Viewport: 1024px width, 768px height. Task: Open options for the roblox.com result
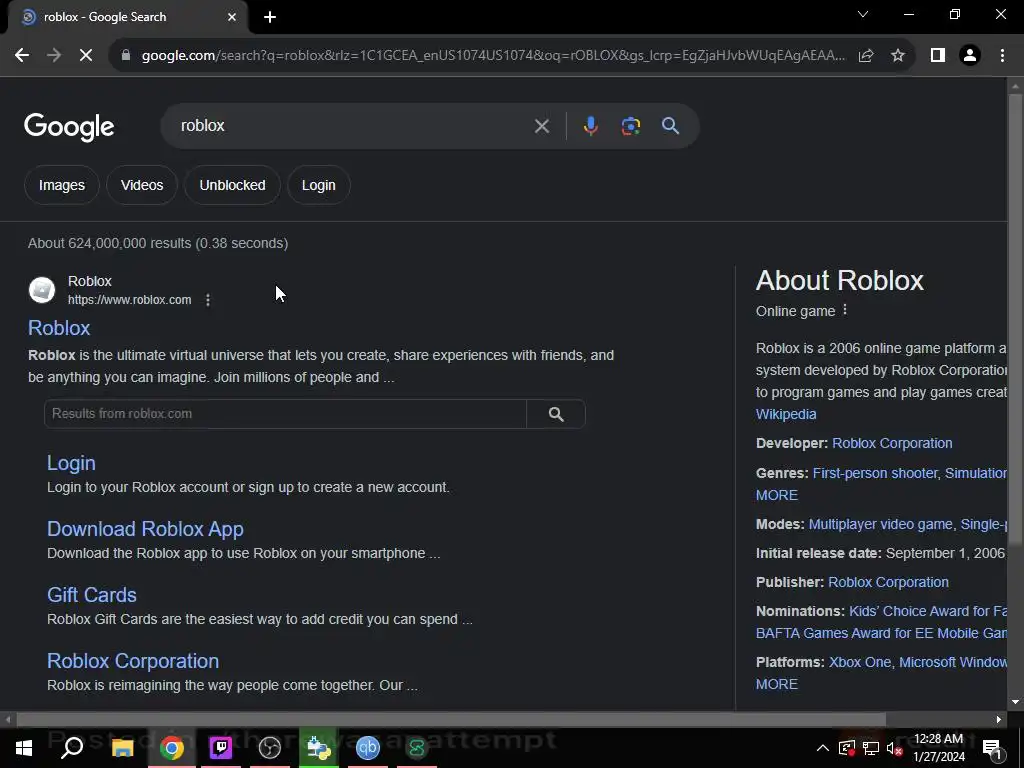[208, 300]
